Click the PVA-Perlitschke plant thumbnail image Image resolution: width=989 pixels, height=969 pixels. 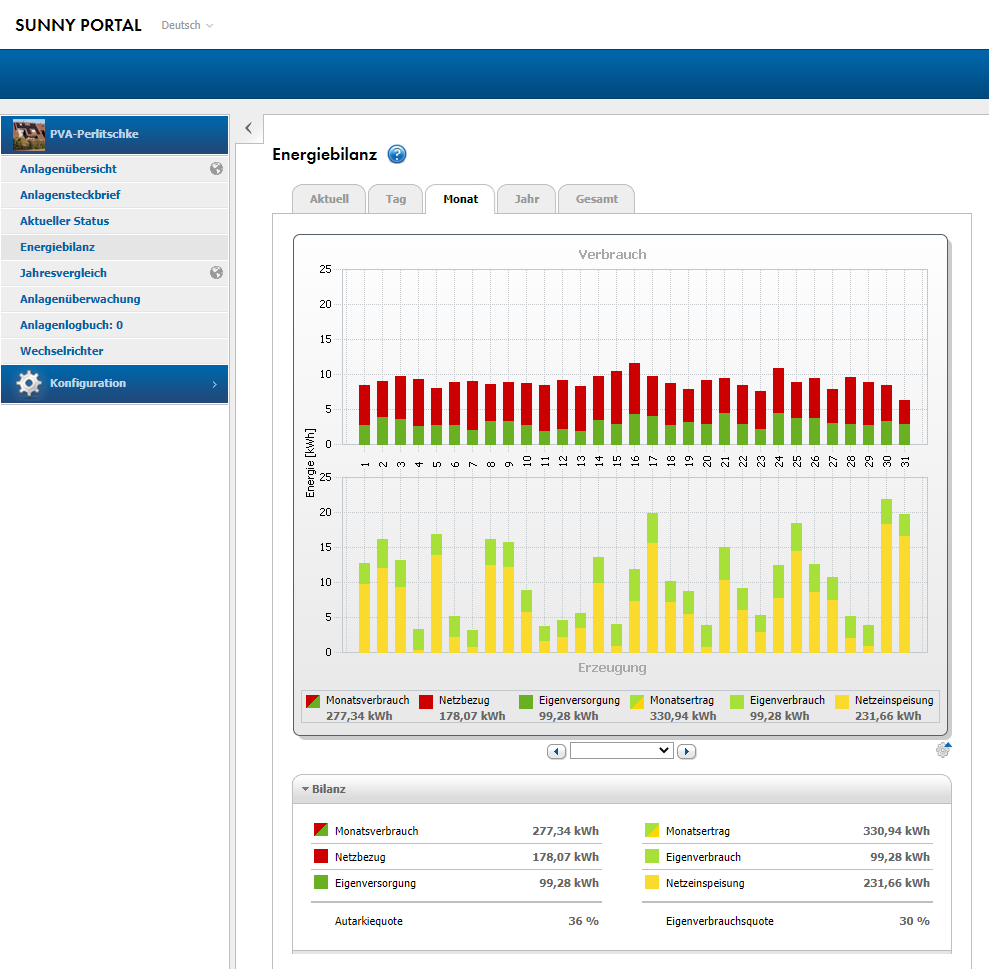(29, 134)
